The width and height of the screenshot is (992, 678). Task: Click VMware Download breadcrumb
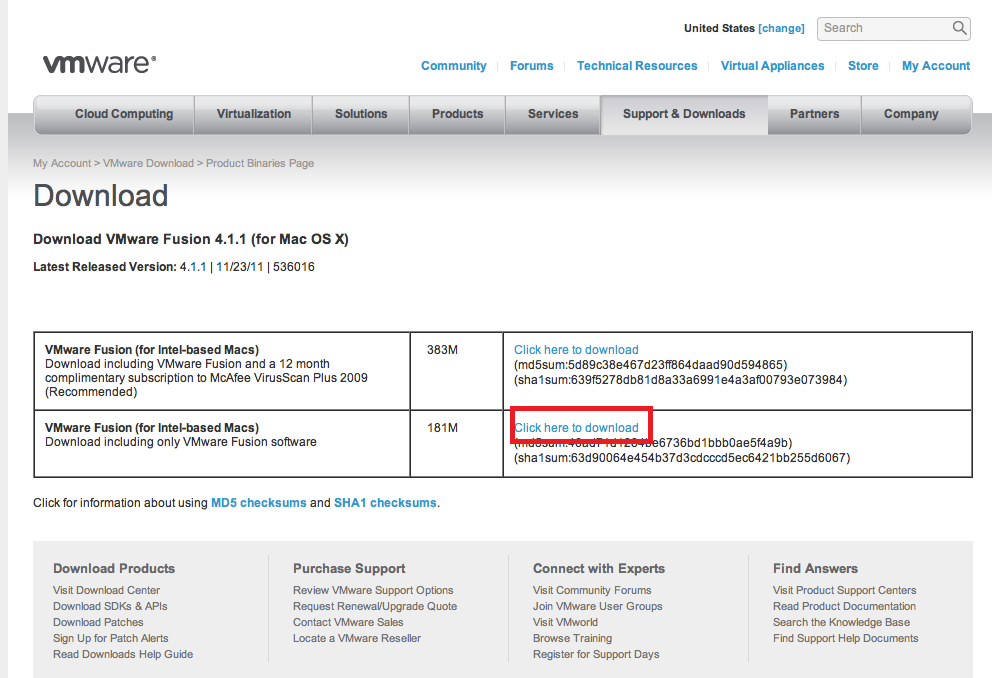pyautogui.click(x=148, y=163)
